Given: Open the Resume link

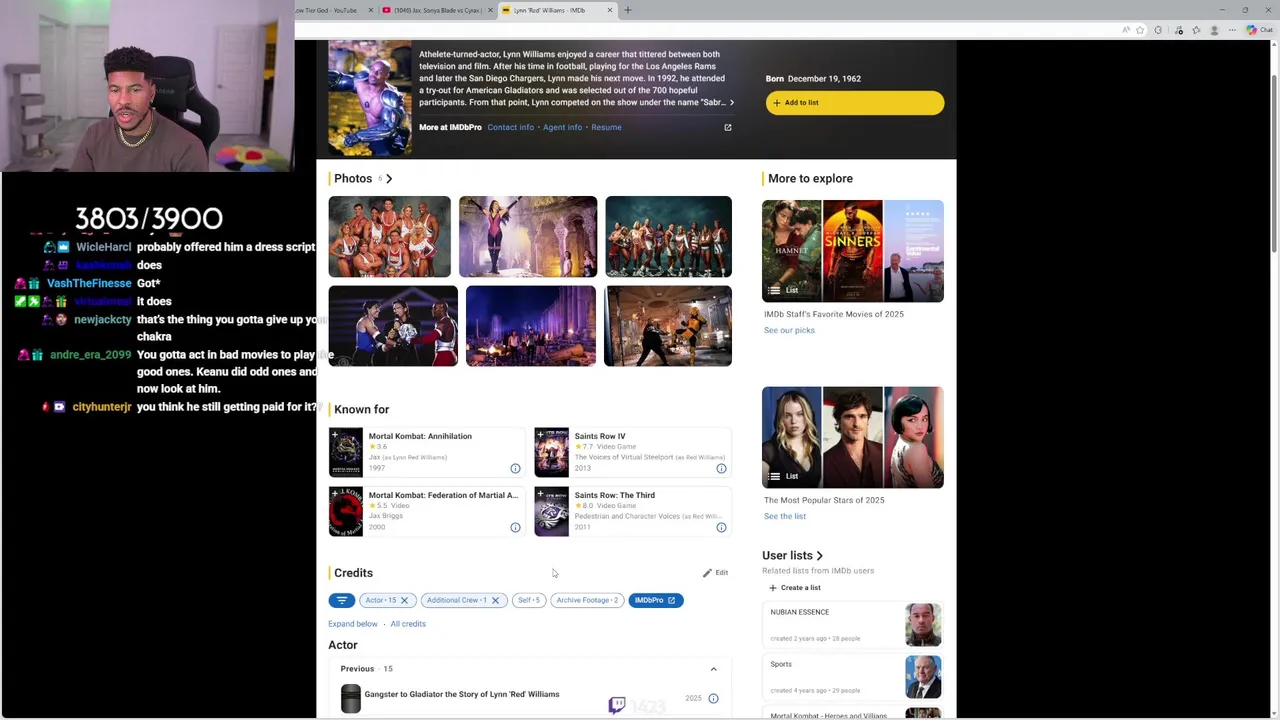Looking at the screenshot, I should coord(606,127).
